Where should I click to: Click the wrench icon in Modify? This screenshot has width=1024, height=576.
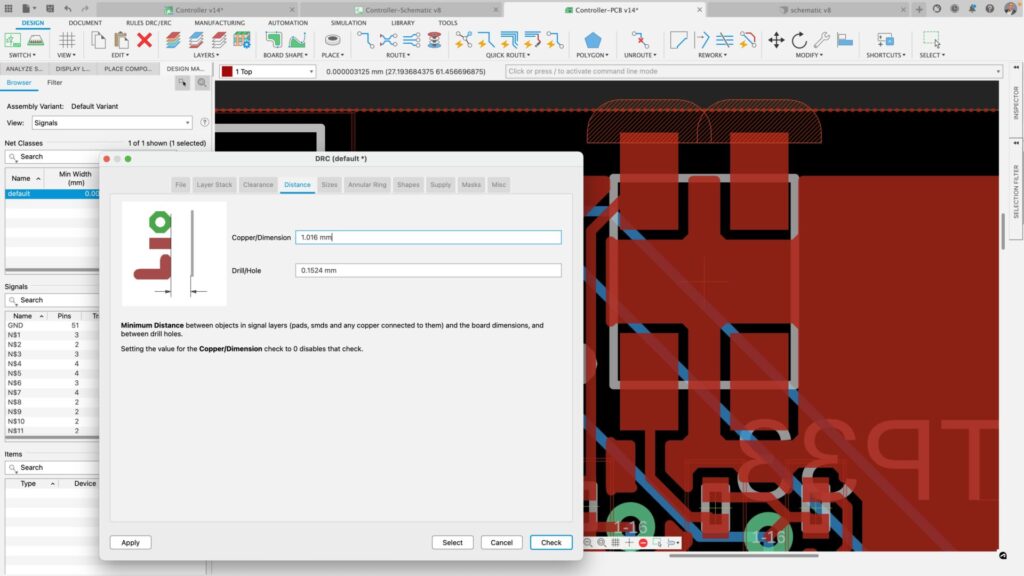[821, 40]
